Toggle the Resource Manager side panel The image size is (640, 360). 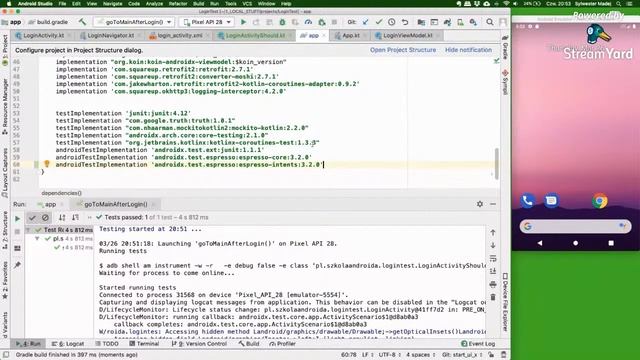coord(5,107)
